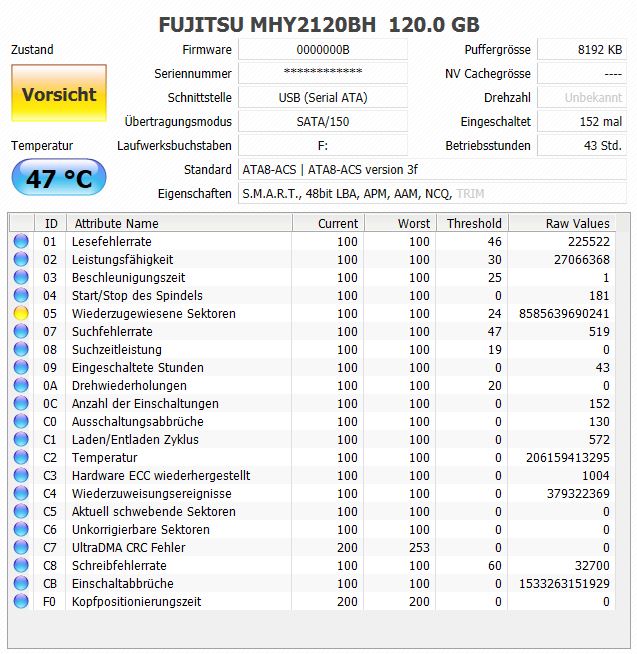
Task: Click the Standard field ATA8-ACS
Action: click(x=432, y=169)
